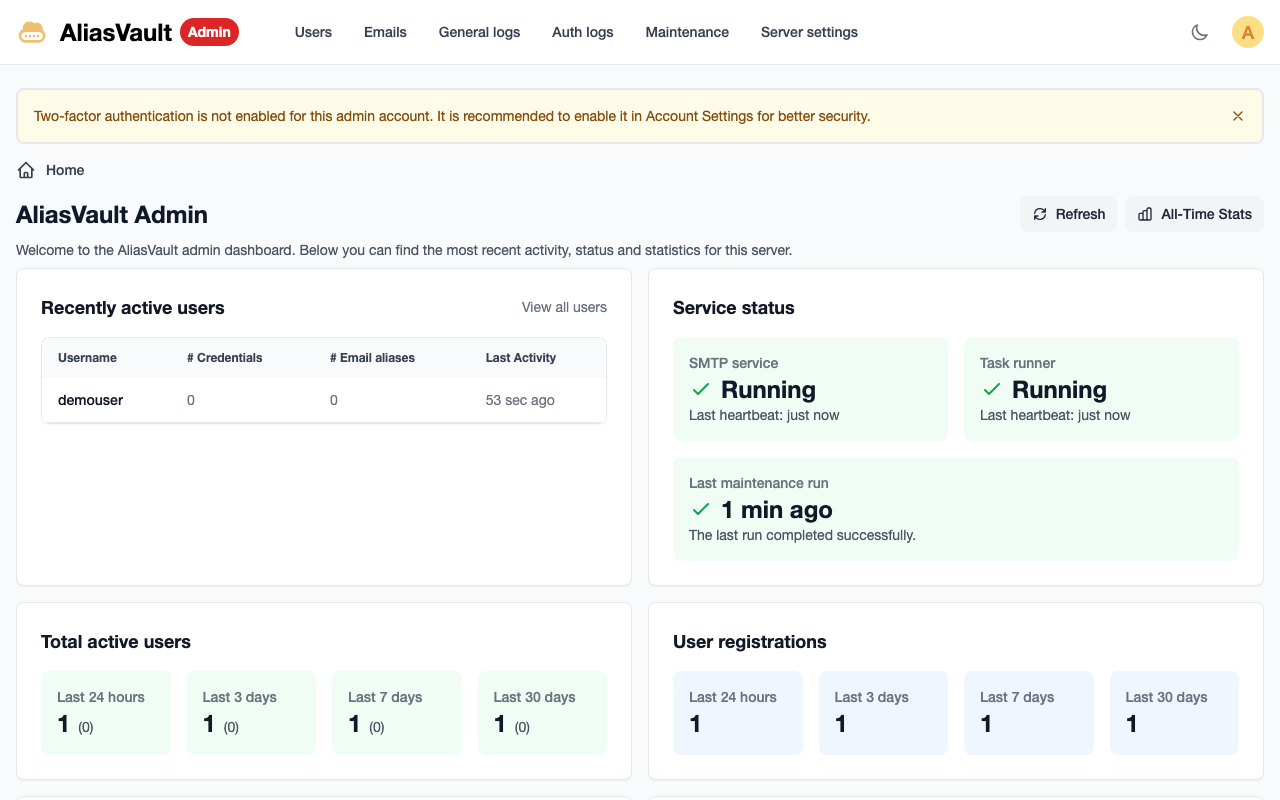The height and width of the screenshot is (800, 1280).
Task: Navigate to Auth logs
Action: [583, 32]
